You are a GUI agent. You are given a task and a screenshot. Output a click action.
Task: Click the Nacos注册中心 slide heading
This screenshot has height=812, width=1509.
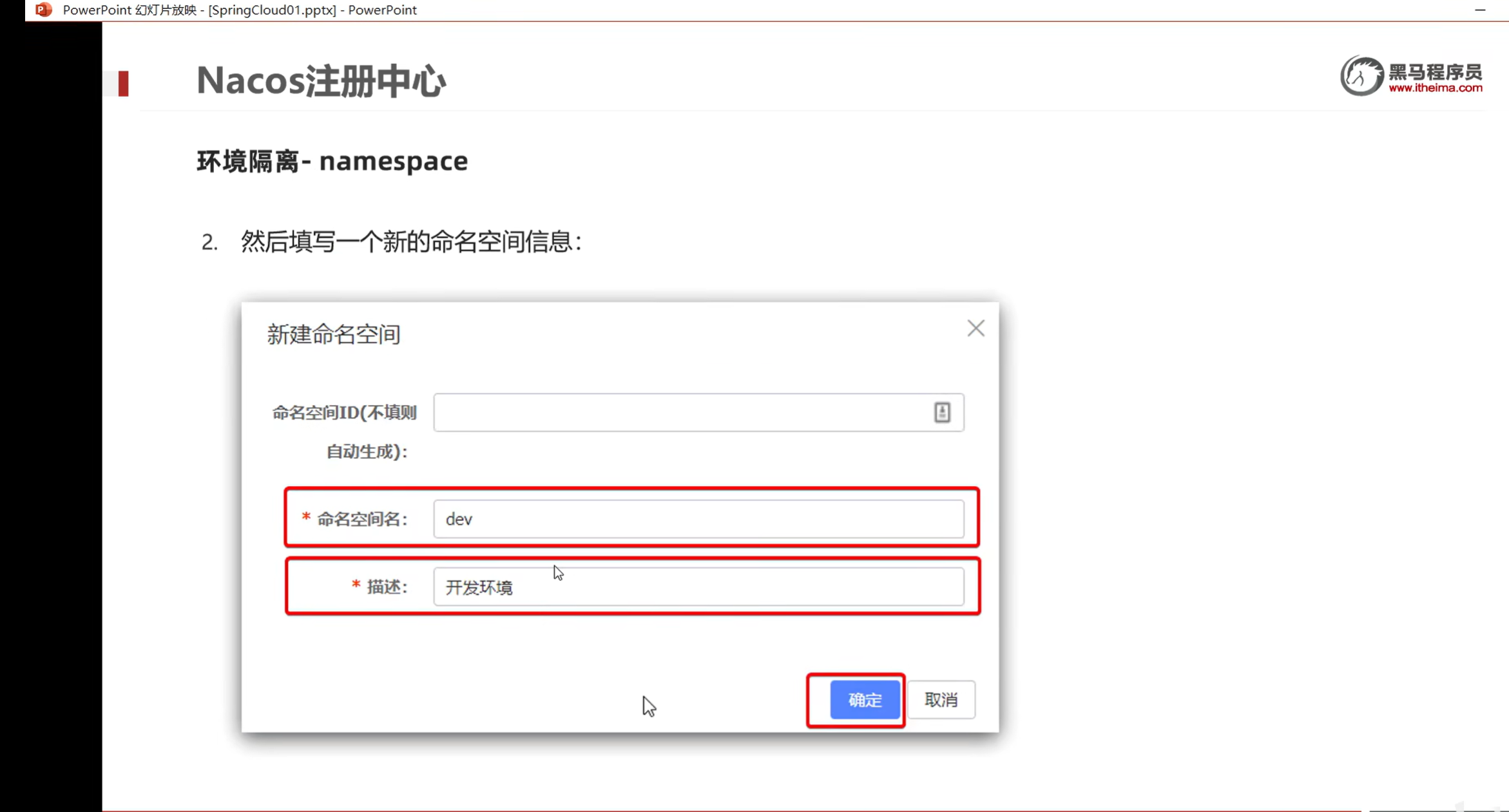321,81
